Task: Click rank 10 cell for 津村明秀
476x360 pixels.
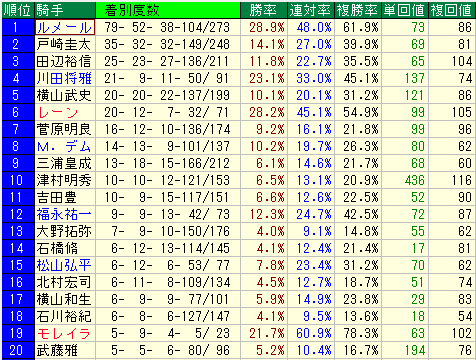Action: point(18,180)
